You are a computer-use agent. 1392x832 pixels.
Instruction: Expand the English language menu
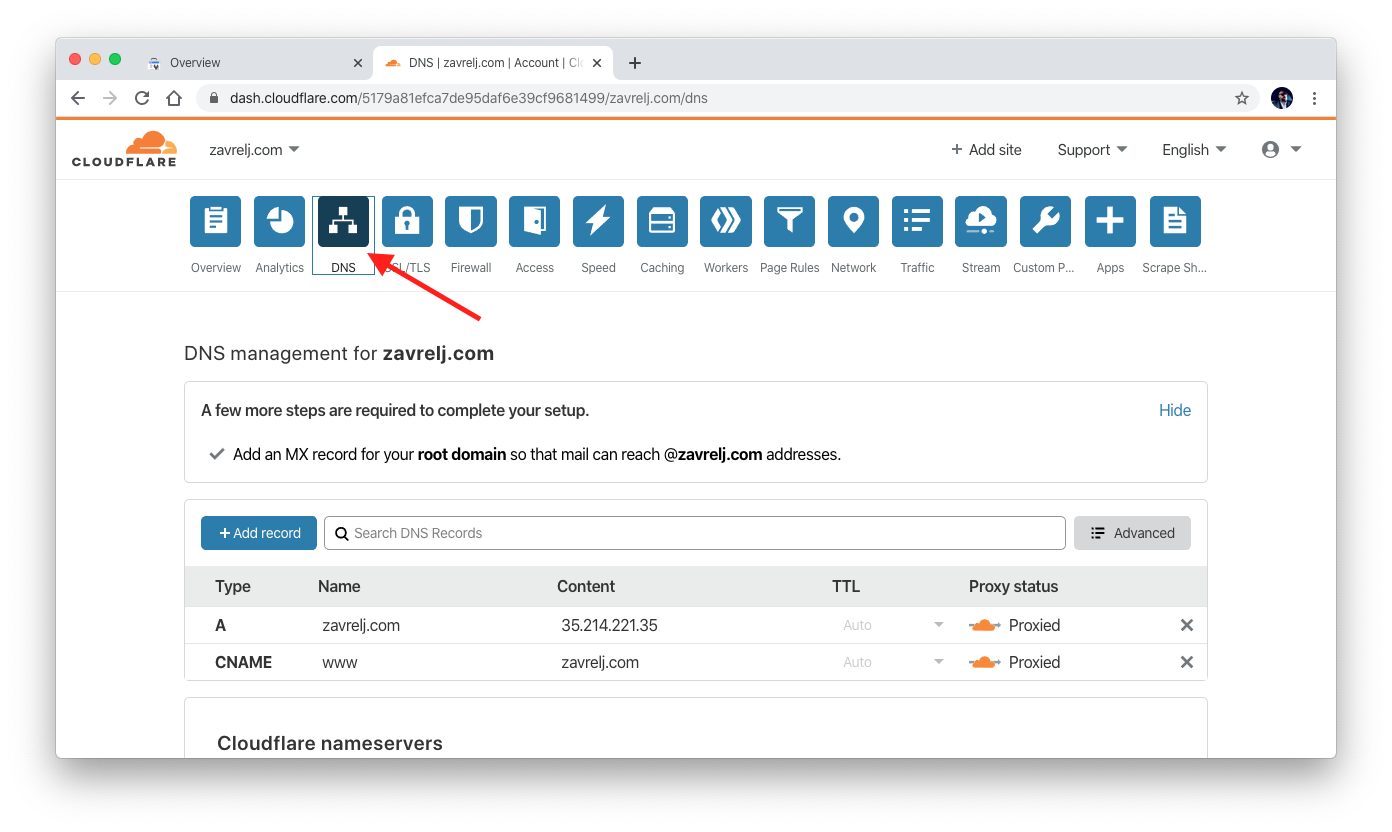tap(1194, 150)
